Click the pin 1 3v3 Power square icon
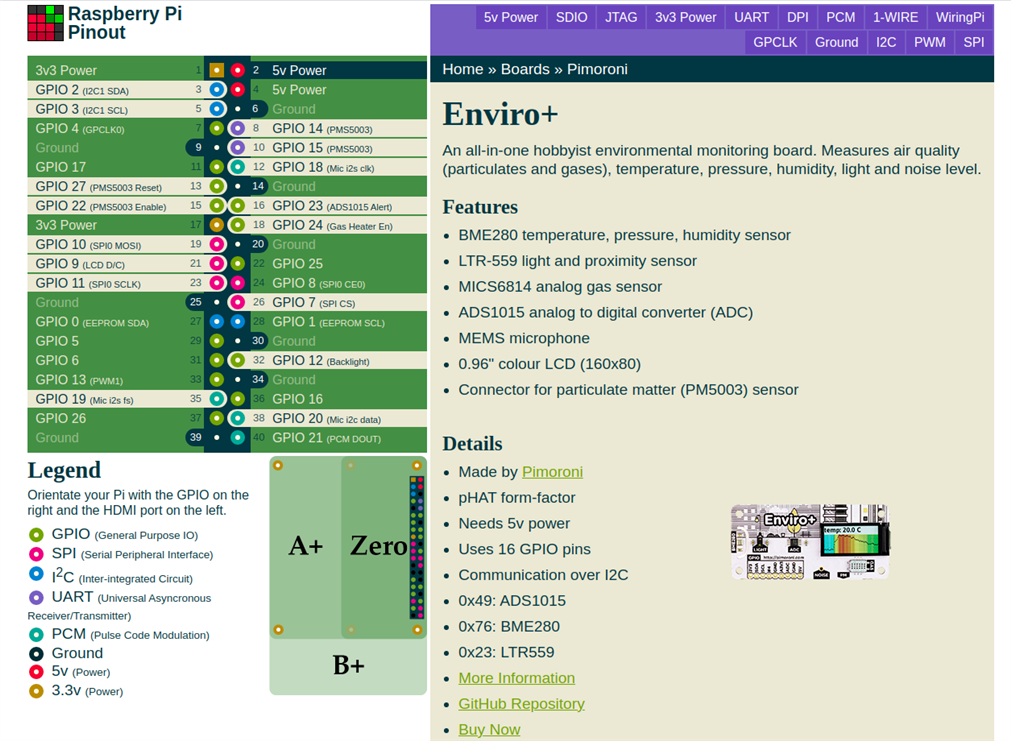 pos(217,70)
